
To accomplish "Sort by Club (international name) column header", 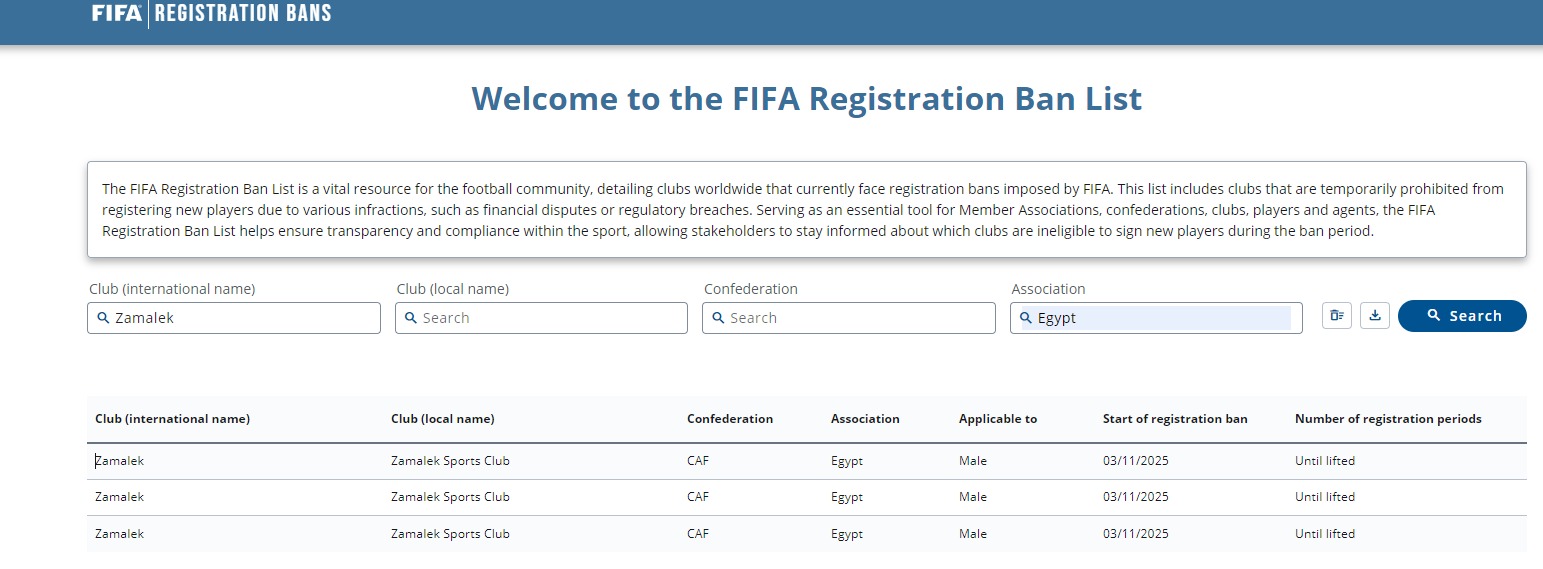I will click(172, 419).
